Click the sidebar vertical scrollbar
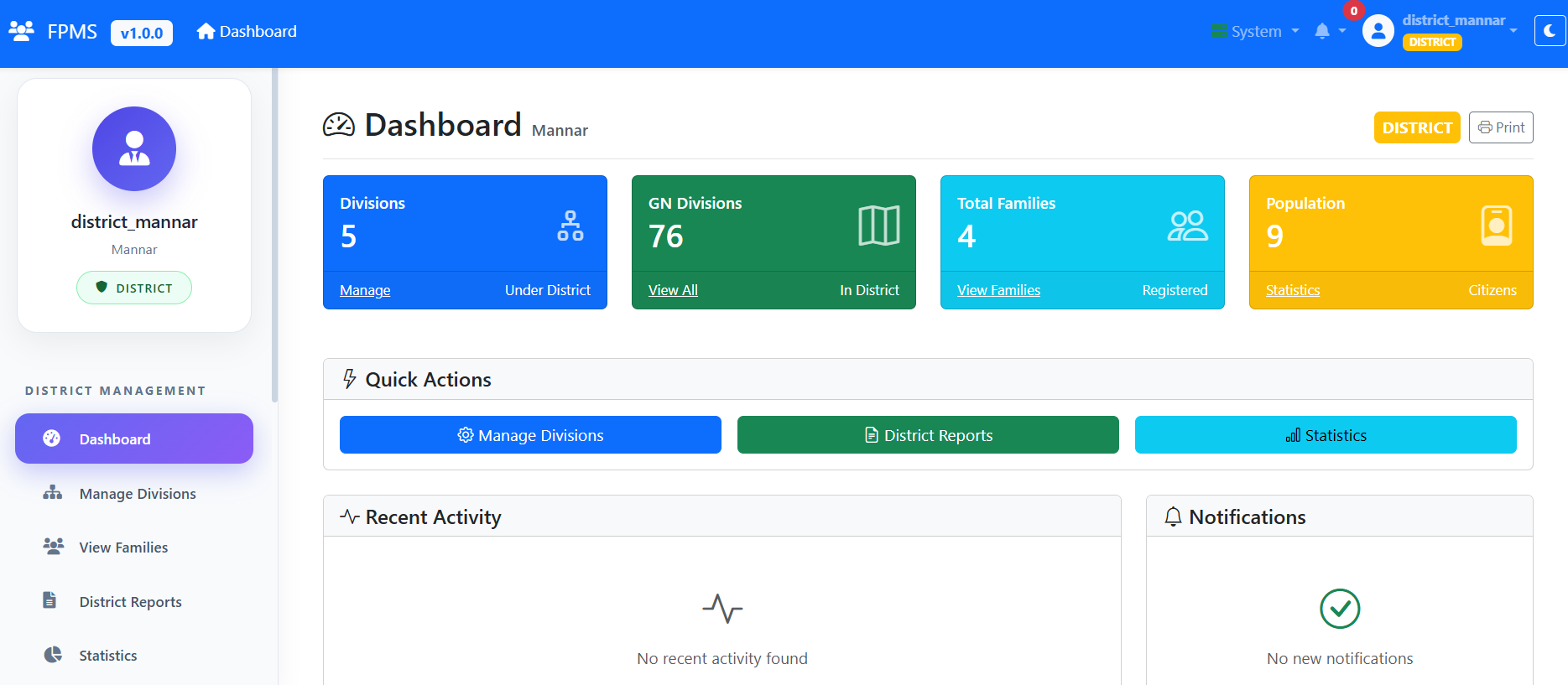Image resolution: width=1568 pixels, height=685 pixels. click(x=274, y=235)
